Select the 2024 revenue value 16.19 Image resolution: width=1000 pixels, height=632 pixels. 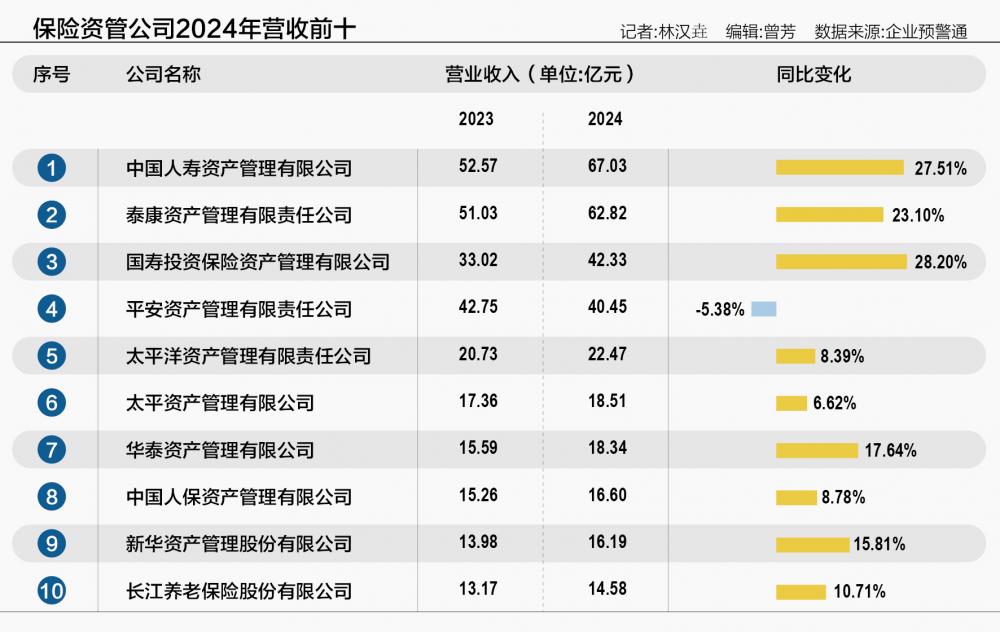[x=607, y=542]
